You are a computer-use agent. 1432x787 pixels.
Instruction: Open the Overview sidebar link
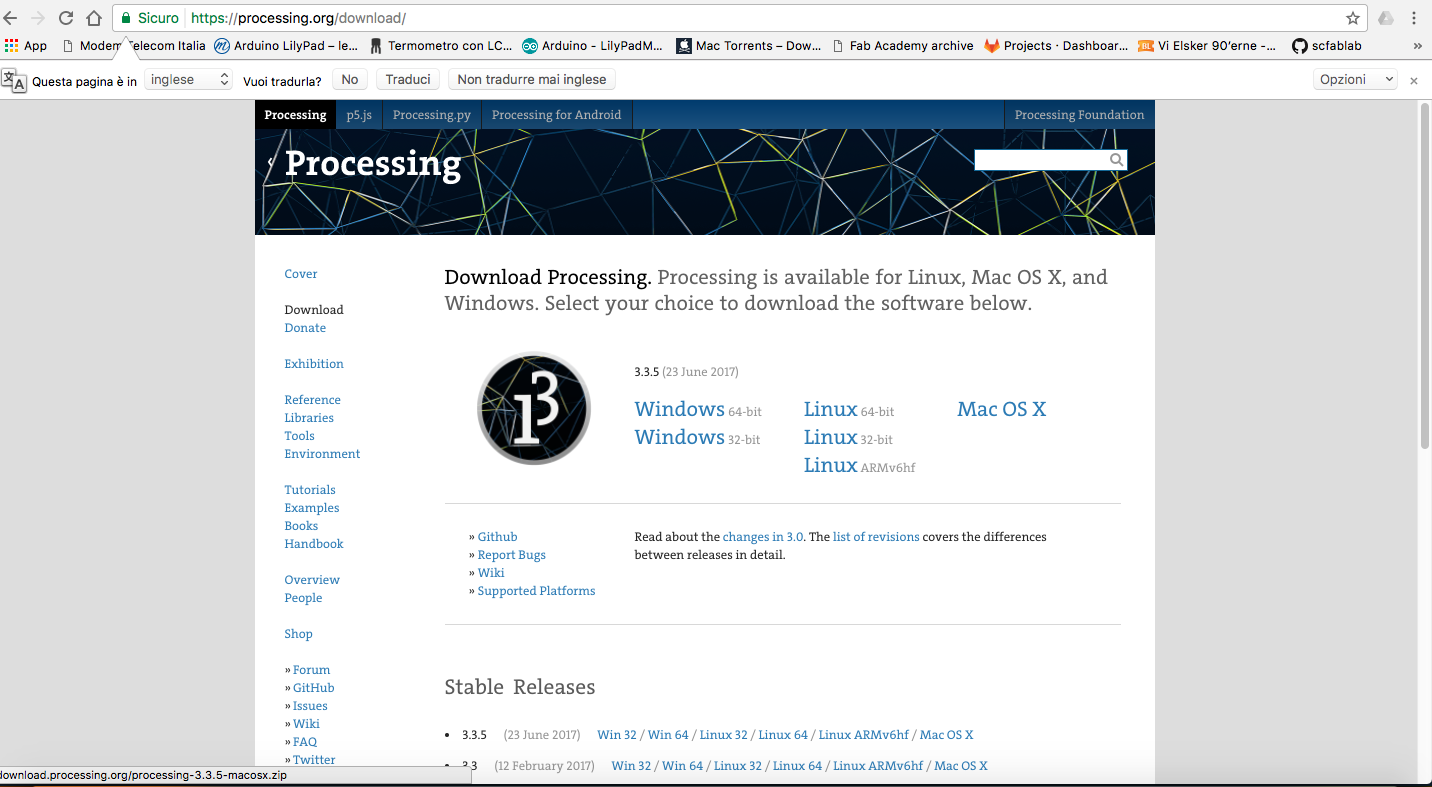click(x=312, y=580)
